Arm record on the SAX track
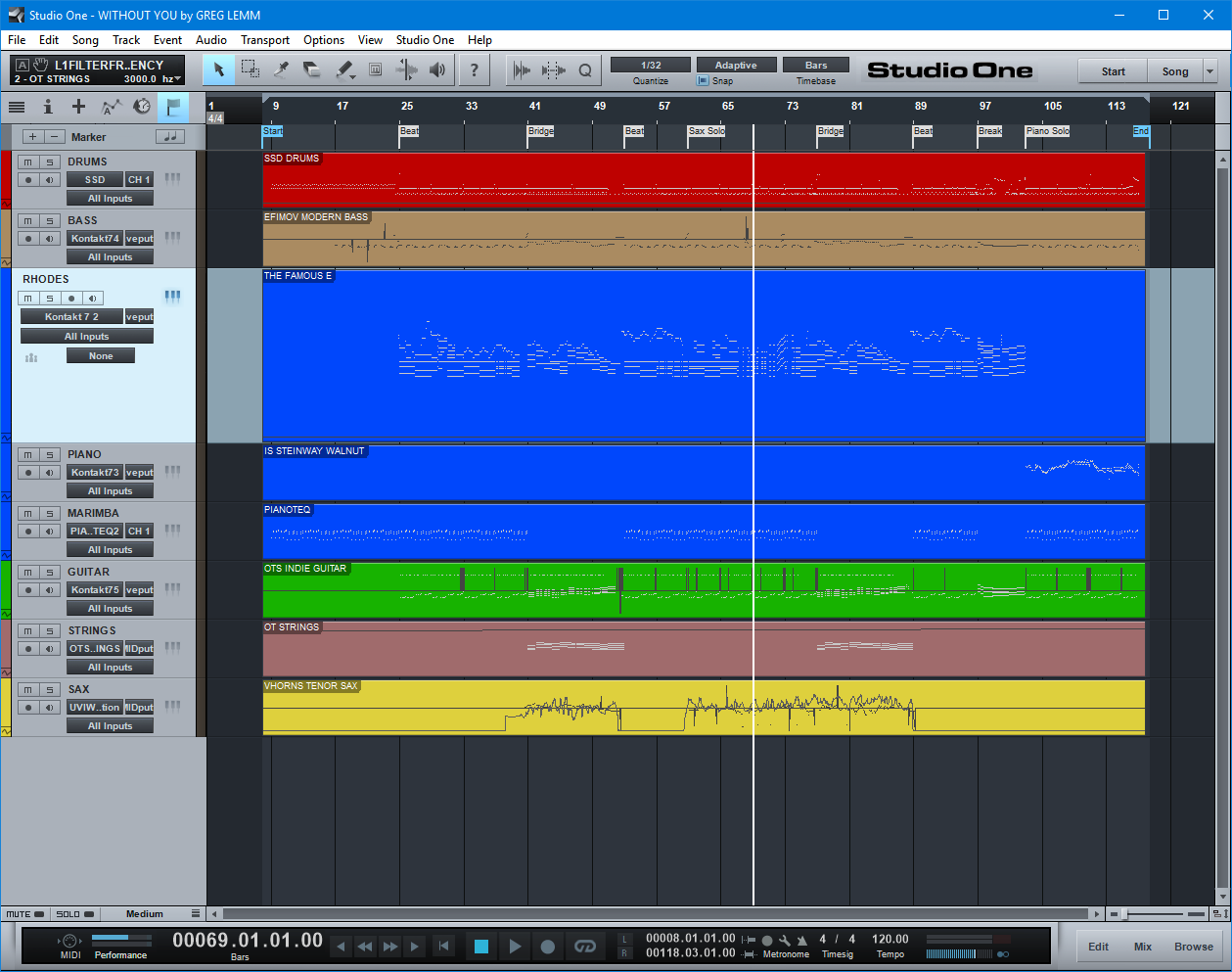The height and width of the screenshot is (972, 1232). click(x=28, y=708)
